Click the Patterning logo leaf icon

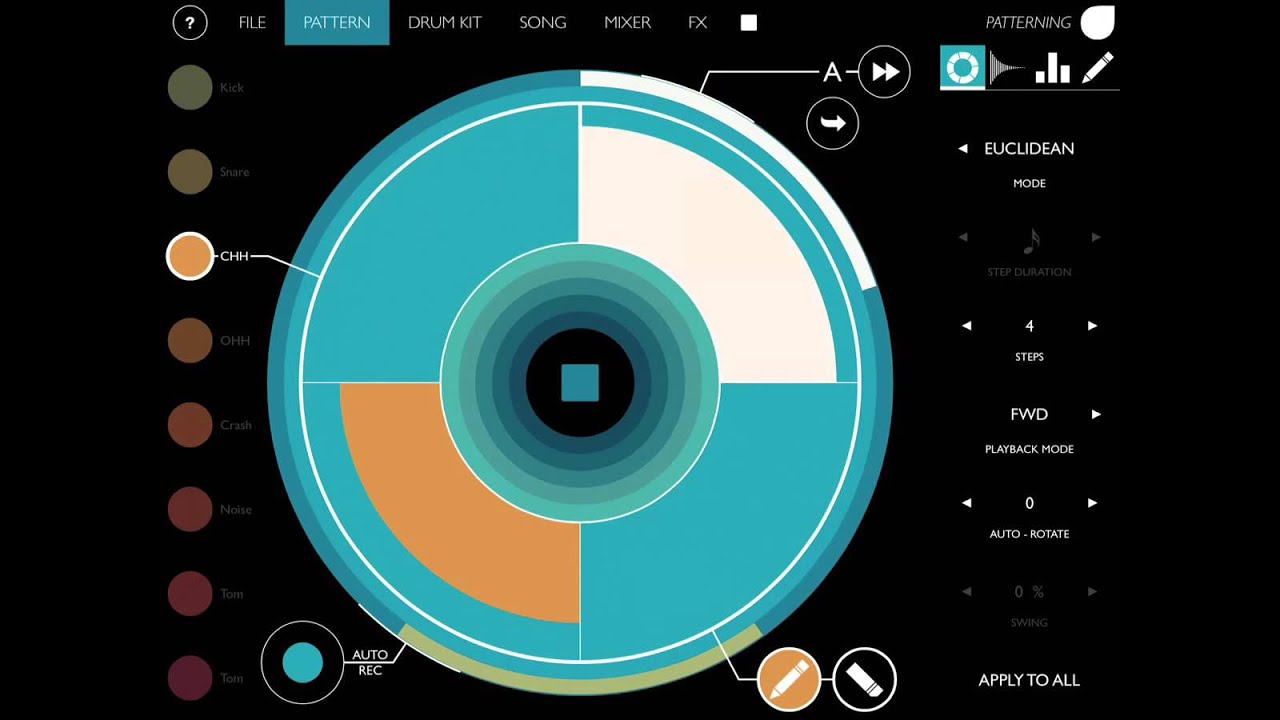tap(1098, 21)
